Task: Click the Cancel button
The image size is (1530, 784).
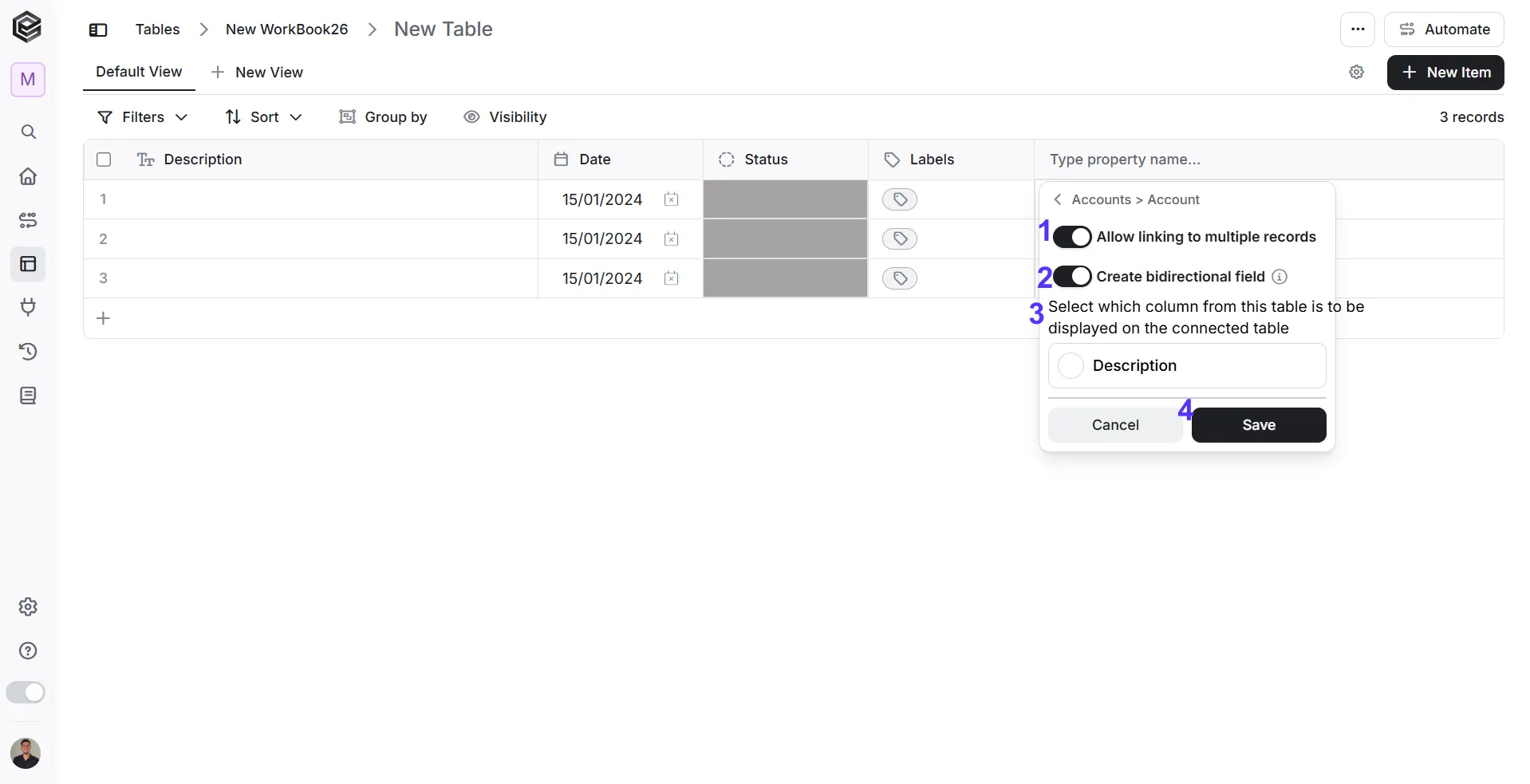Action: (1115, 425)
